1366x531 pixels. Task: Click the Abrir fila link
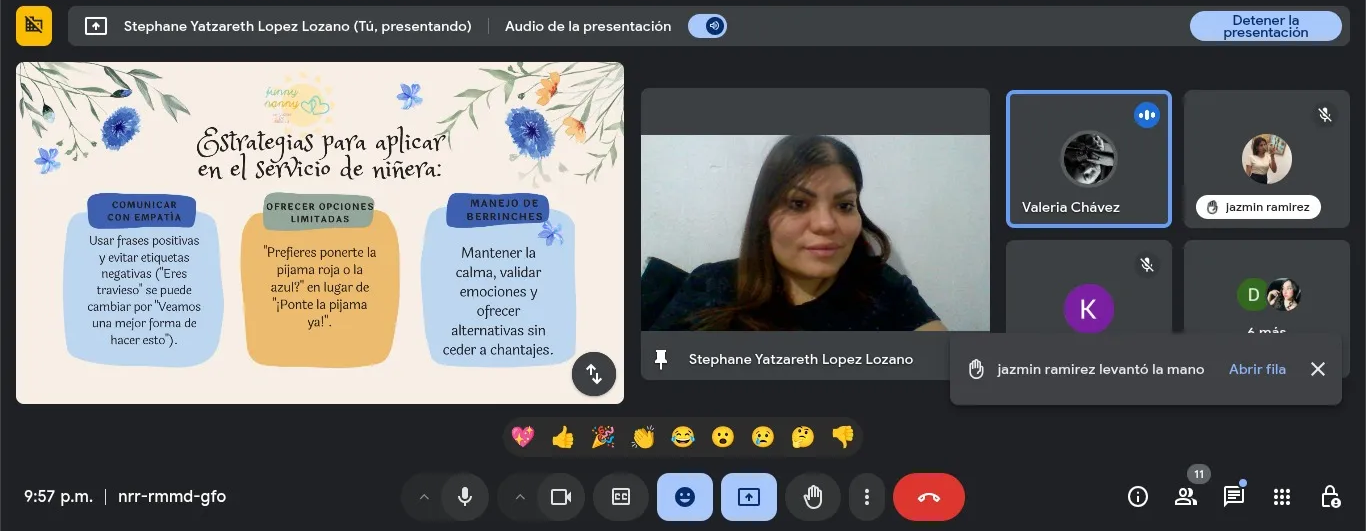[x=1257, y=369]
